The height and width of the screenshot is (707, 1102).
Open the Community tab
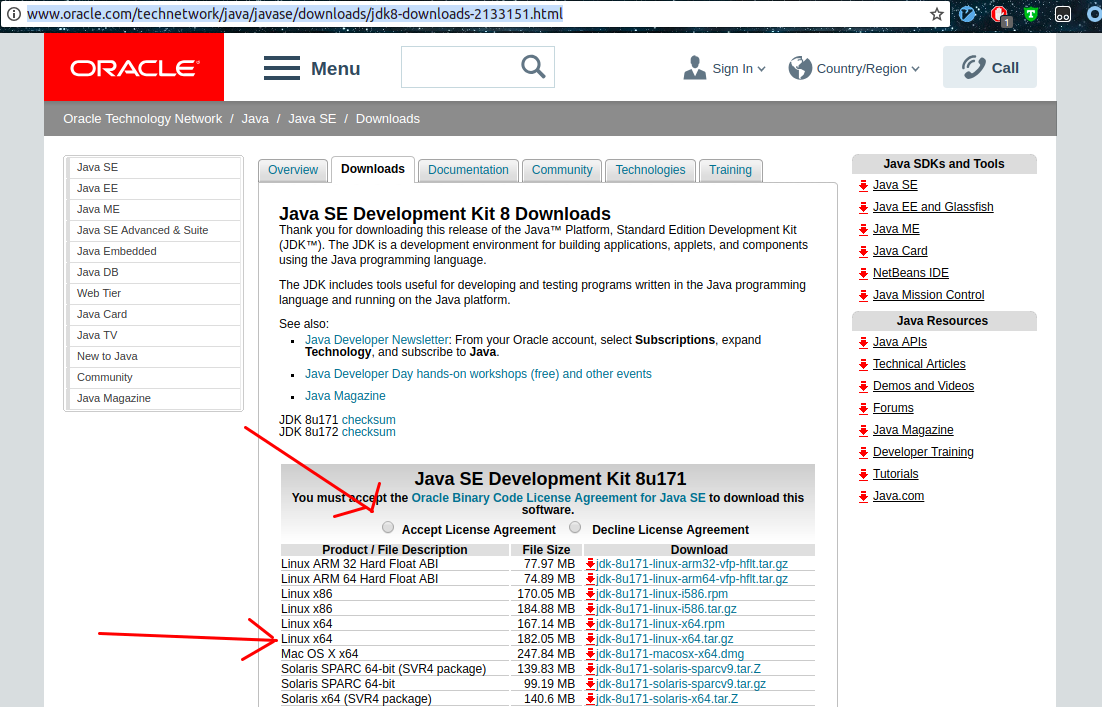[x=562, y=170]
